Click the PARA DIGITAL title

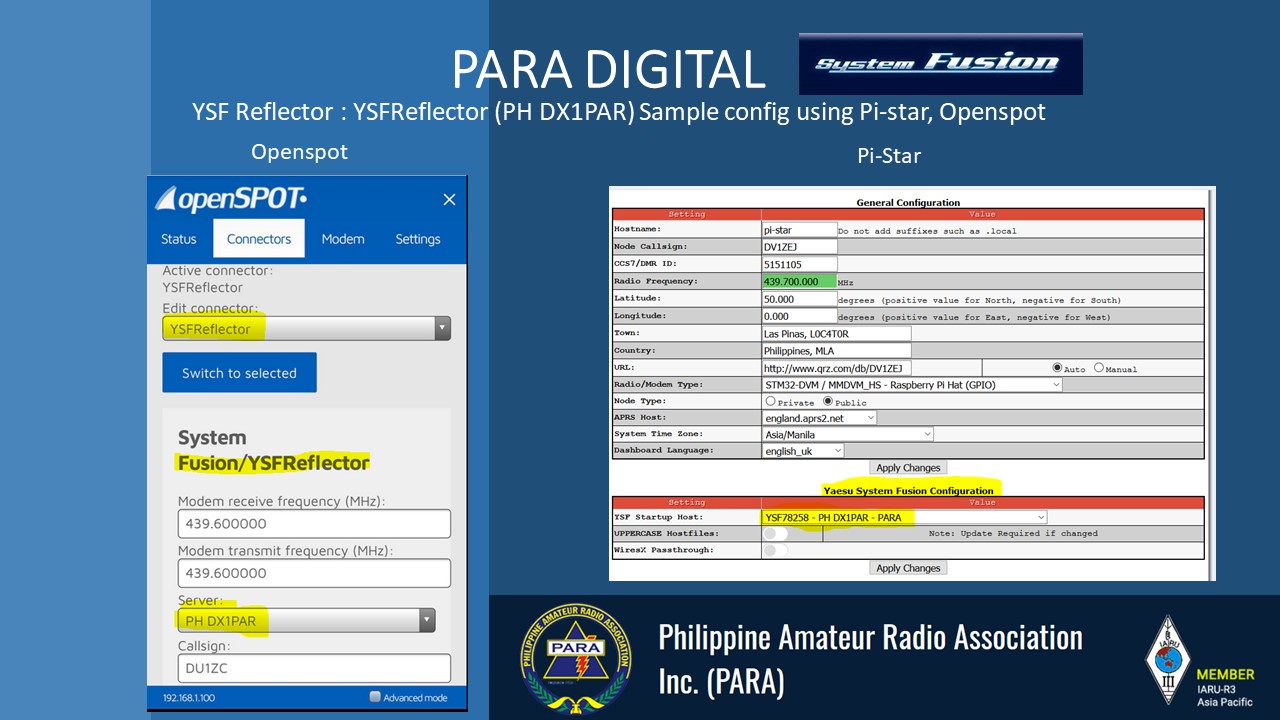608,69
